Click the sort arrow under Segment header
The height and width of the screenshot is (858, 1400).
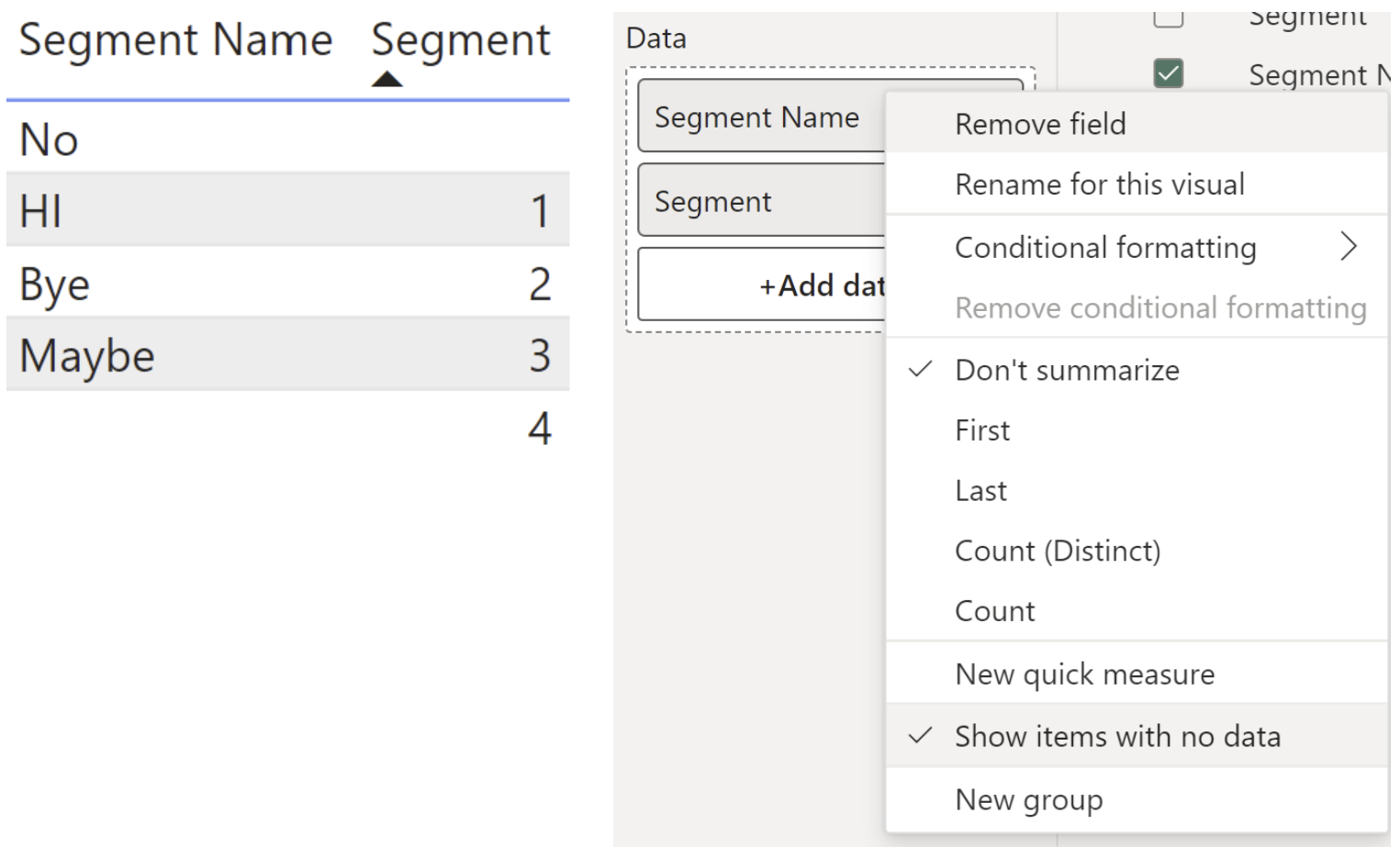point(386,80)
